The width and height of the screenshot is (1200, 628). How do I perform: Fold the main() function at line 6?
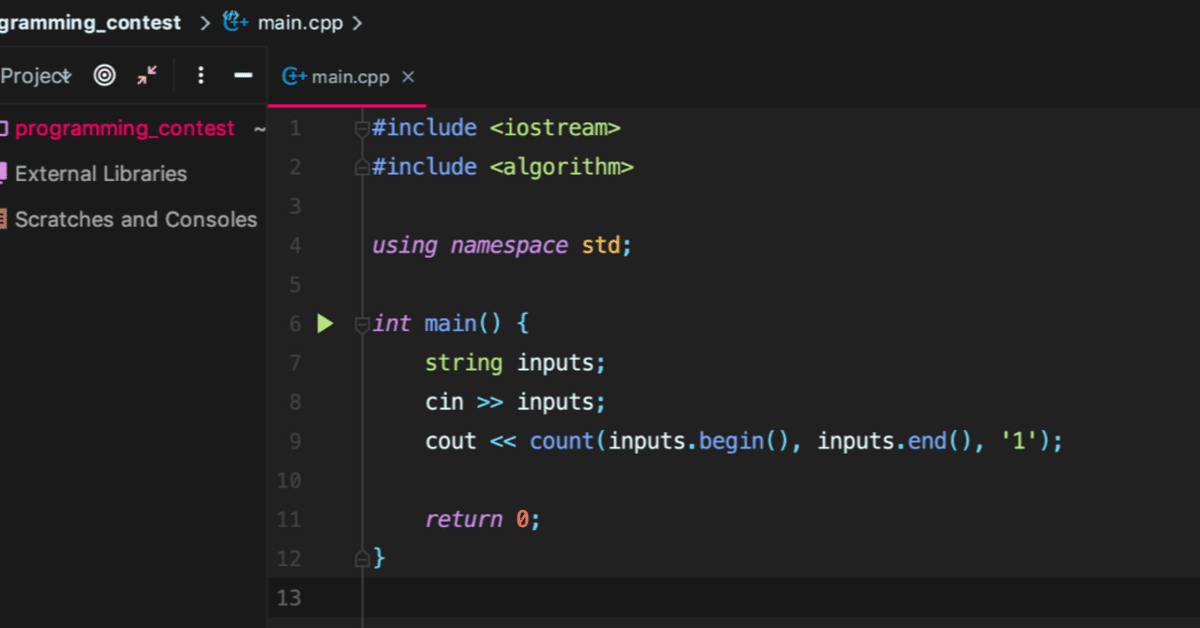tap(362, 324)
